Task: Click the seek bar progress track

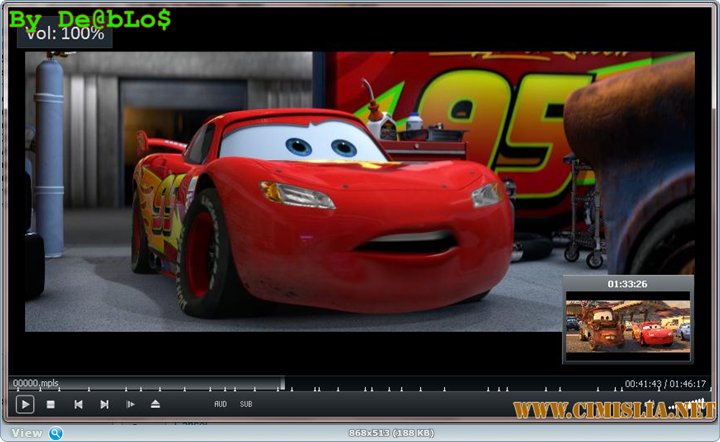Action: [x=360, y=382]
